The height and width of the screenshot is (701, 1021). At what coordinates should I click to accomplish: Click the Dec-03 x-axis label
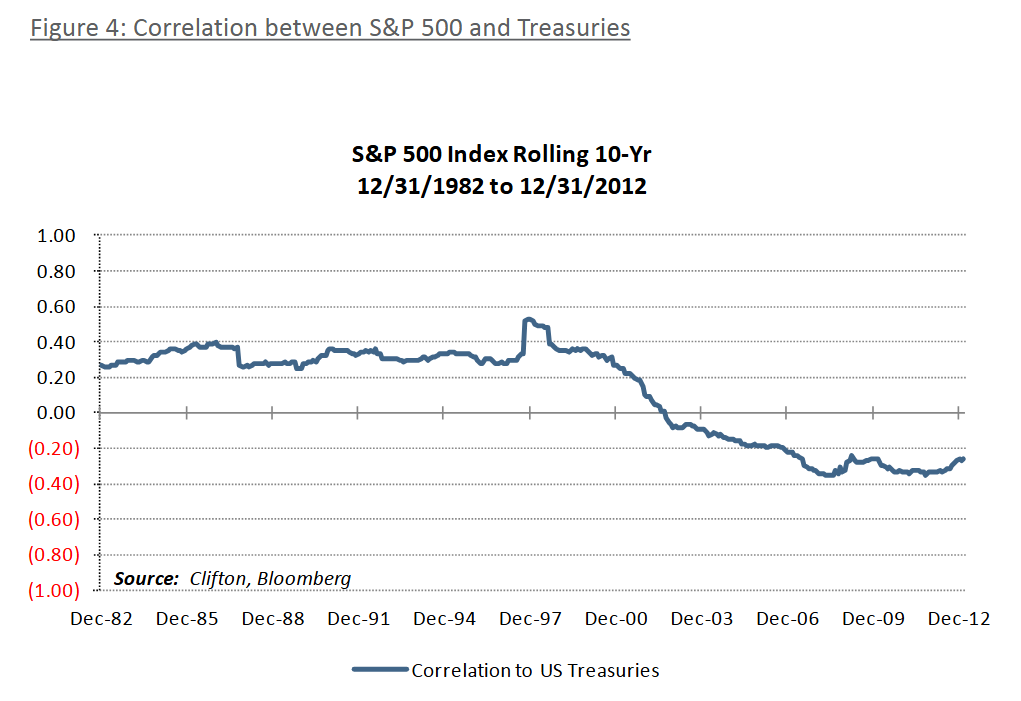click(703, 619)
